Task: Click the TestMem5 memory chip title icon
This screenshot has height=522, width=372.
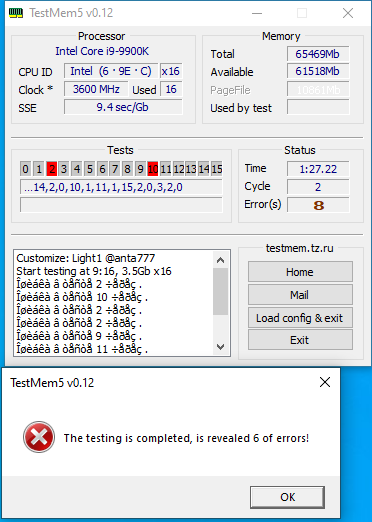Action: tap(16, 13)
